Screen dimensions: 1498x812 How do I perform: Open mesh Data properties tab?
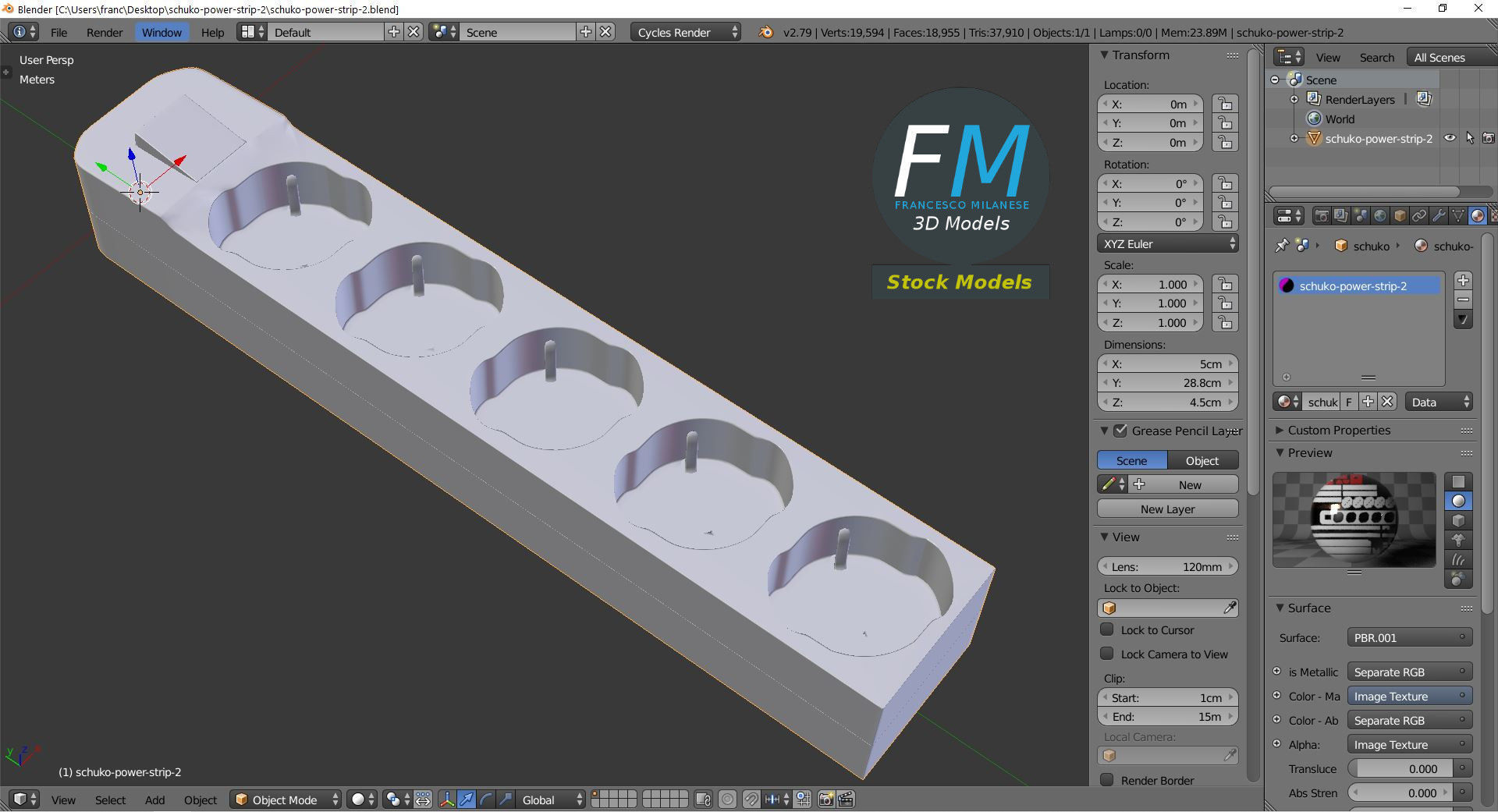pos(1458,215)
